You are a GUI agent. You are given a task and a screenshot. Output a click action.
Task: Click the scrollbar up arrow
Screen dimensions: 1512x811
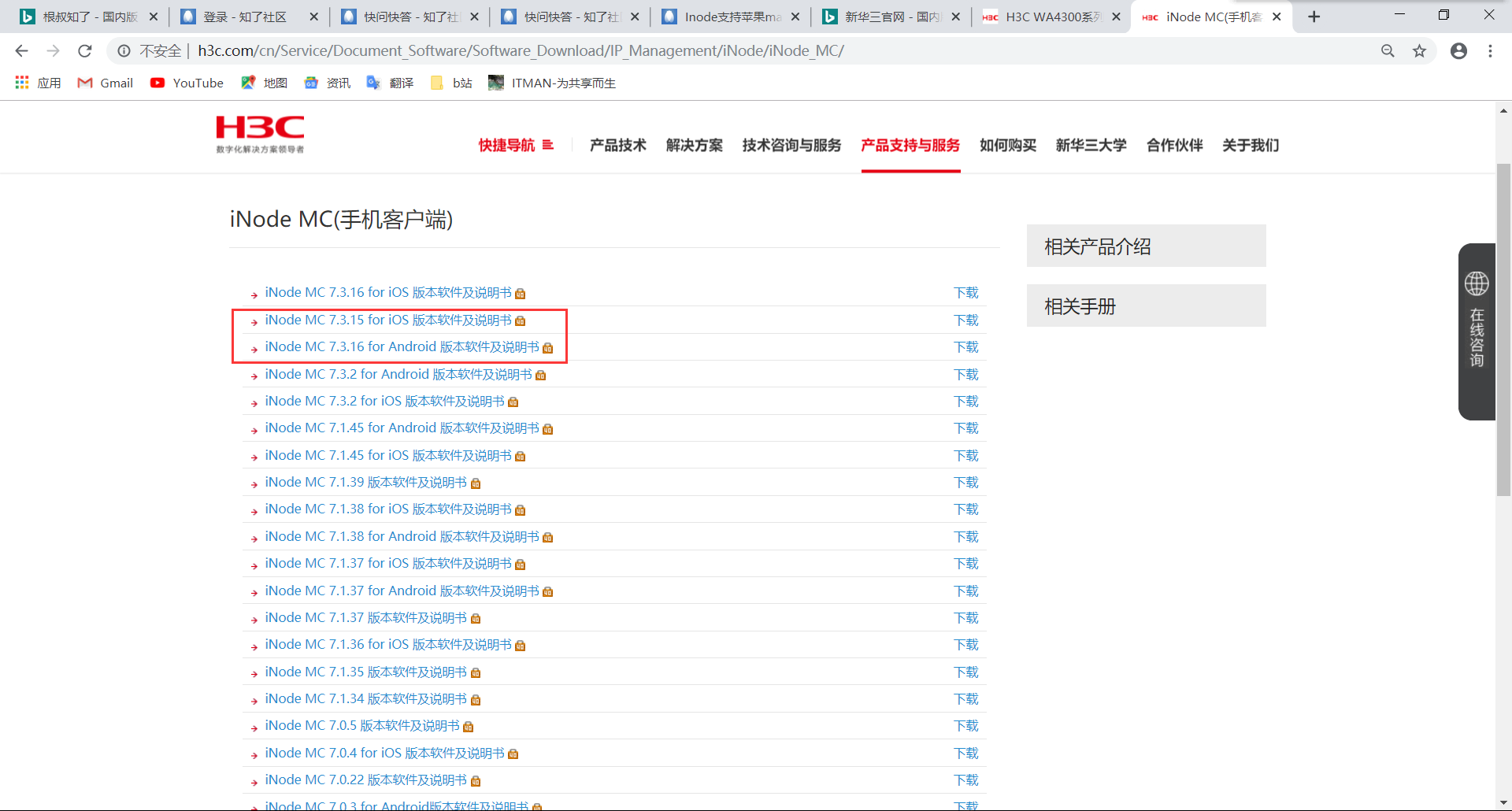[x=1503, y=110]
